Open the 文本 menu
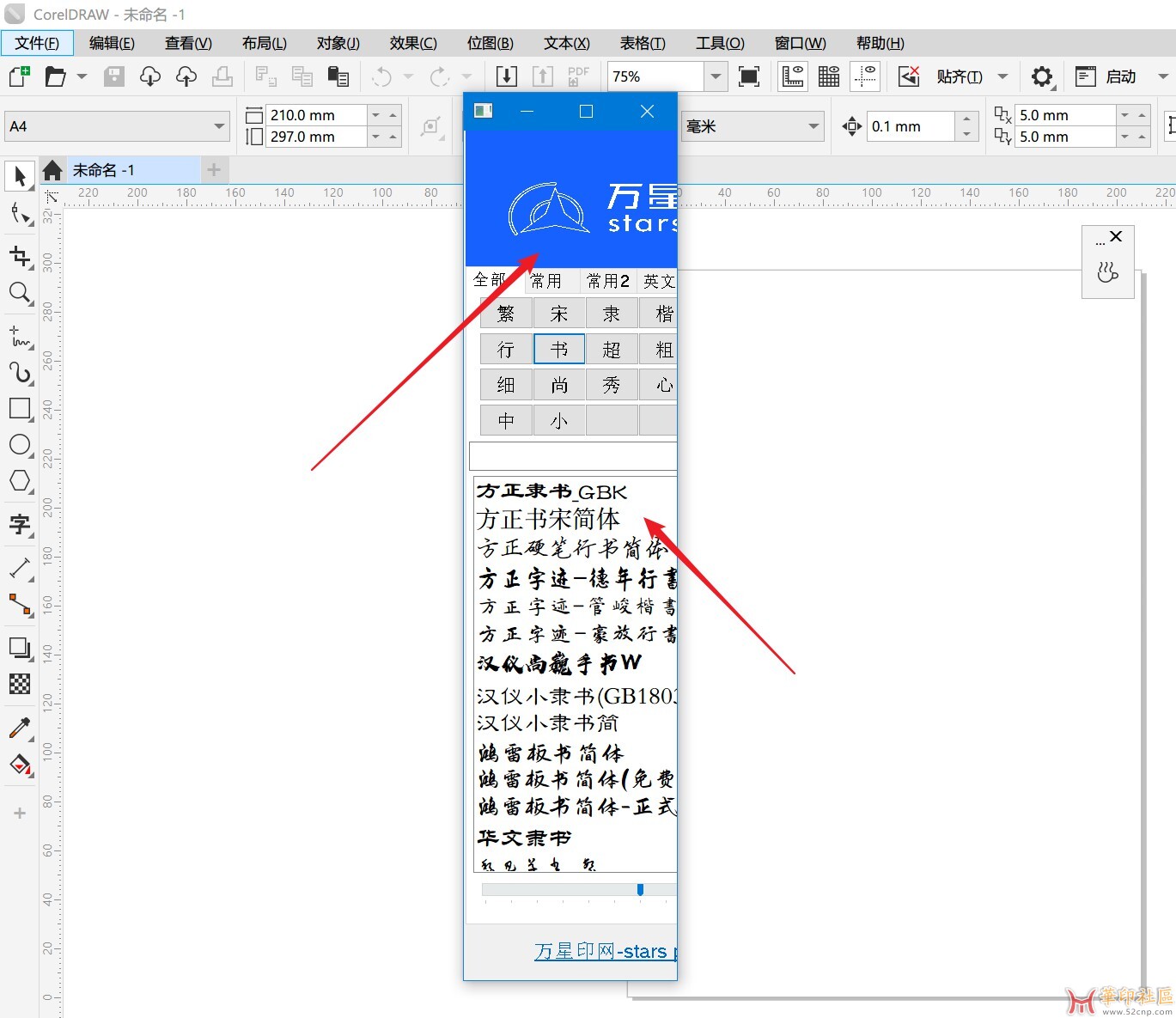 [567, 43]
